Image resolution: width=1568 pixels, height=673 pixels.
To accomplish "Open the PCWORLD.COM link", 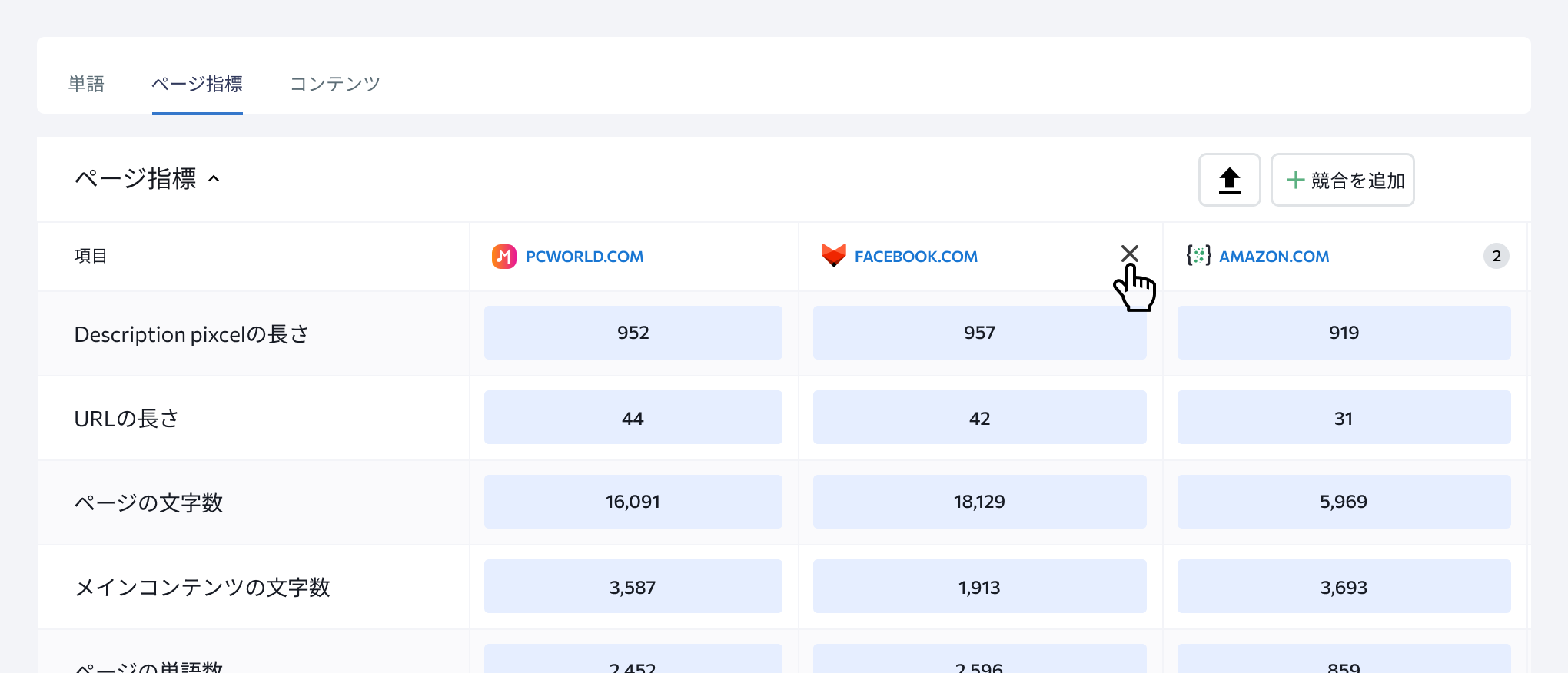I will click(584, 257).
